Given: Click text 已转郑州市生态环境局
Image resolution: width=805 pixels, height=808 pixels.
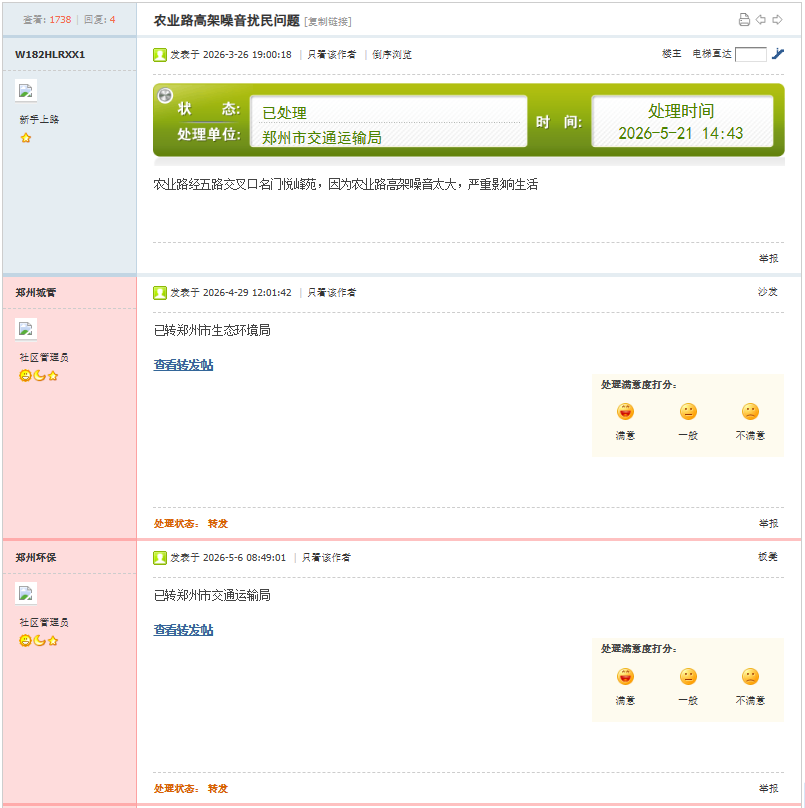Looking at the screenshot, I should pos(212,330).
